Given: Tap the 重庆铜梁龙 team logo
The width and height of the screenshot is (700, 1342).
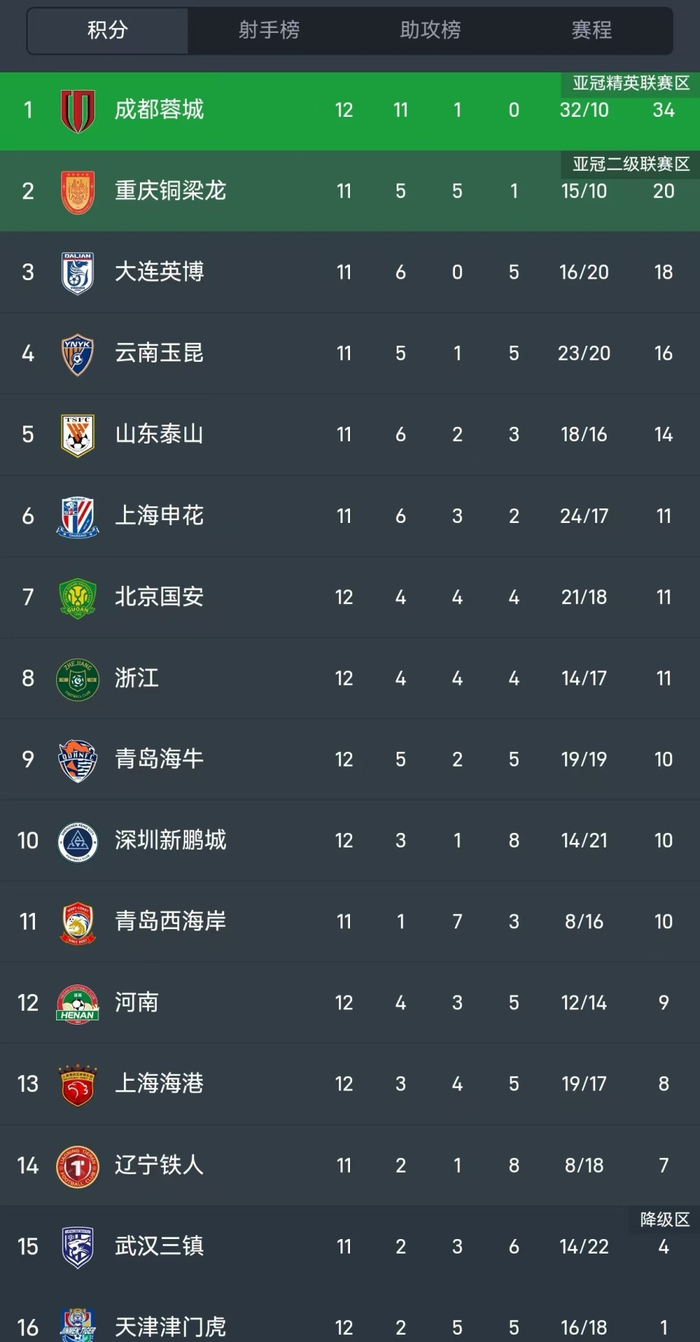Looking at the screenshot, I should [77, 190].
